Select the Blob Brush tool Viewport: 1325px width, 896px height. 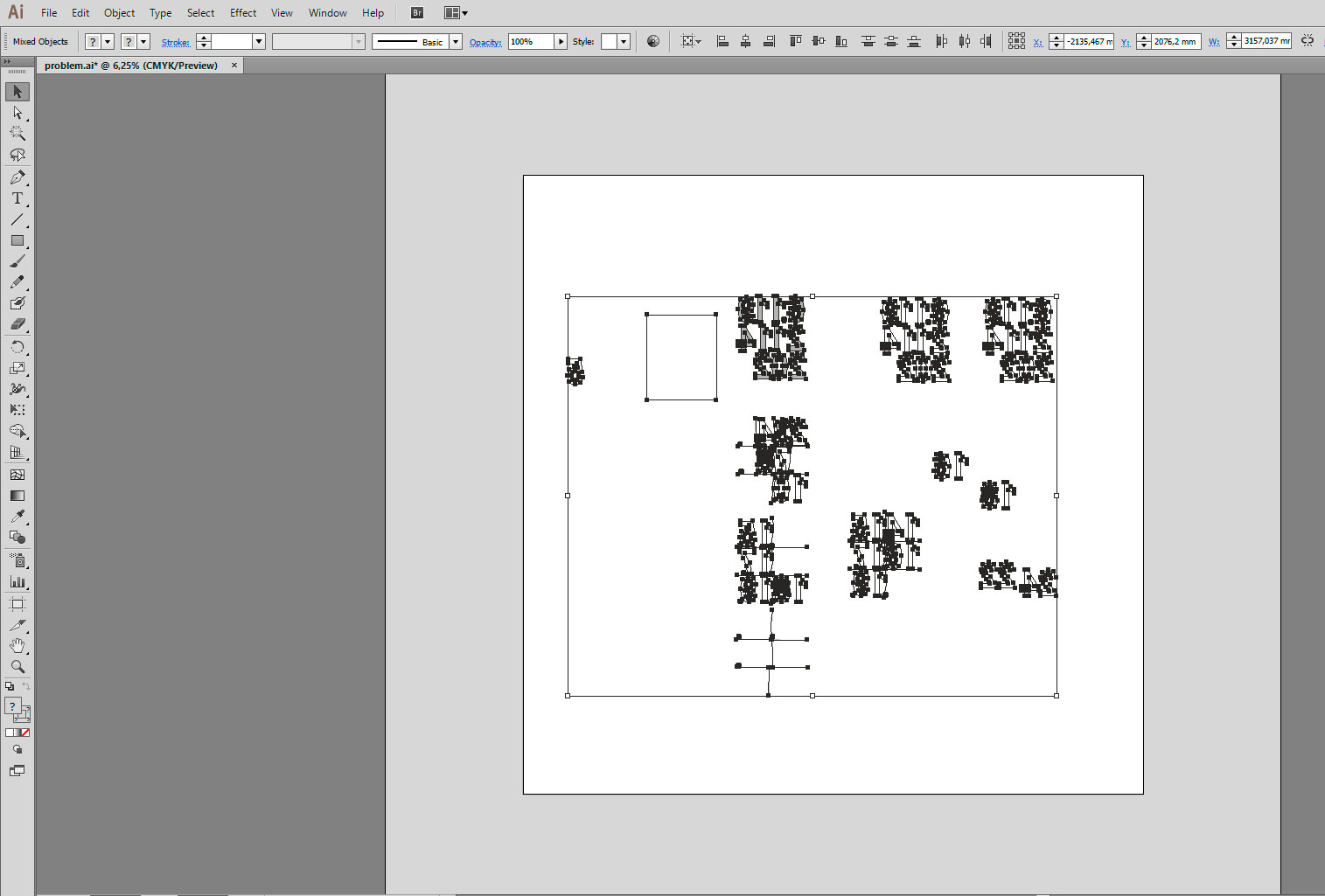pos(17,303)
